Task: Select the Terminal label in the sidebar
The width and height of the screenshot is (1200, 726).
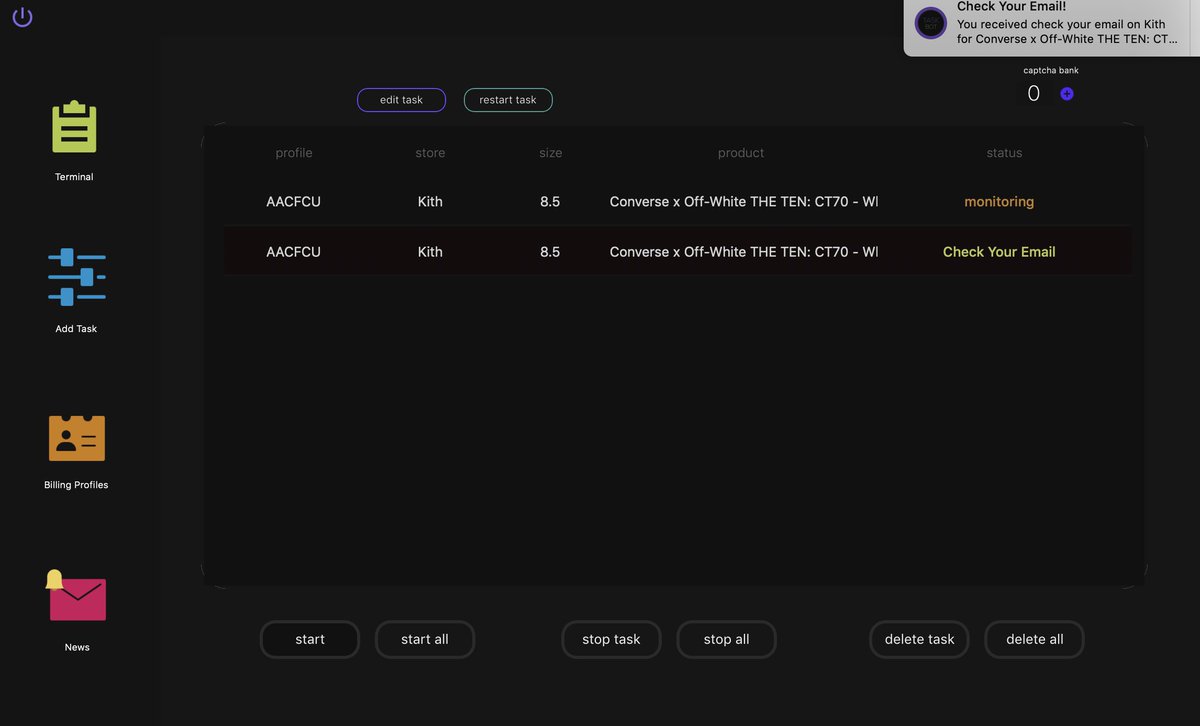Action: point(74,177)
